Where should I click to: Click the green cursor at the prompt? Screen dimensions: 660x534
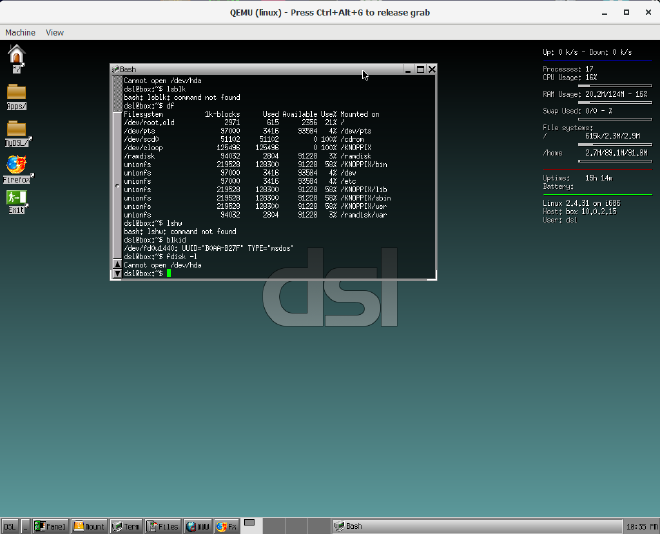pyautogui.click(x=169, y=273)
